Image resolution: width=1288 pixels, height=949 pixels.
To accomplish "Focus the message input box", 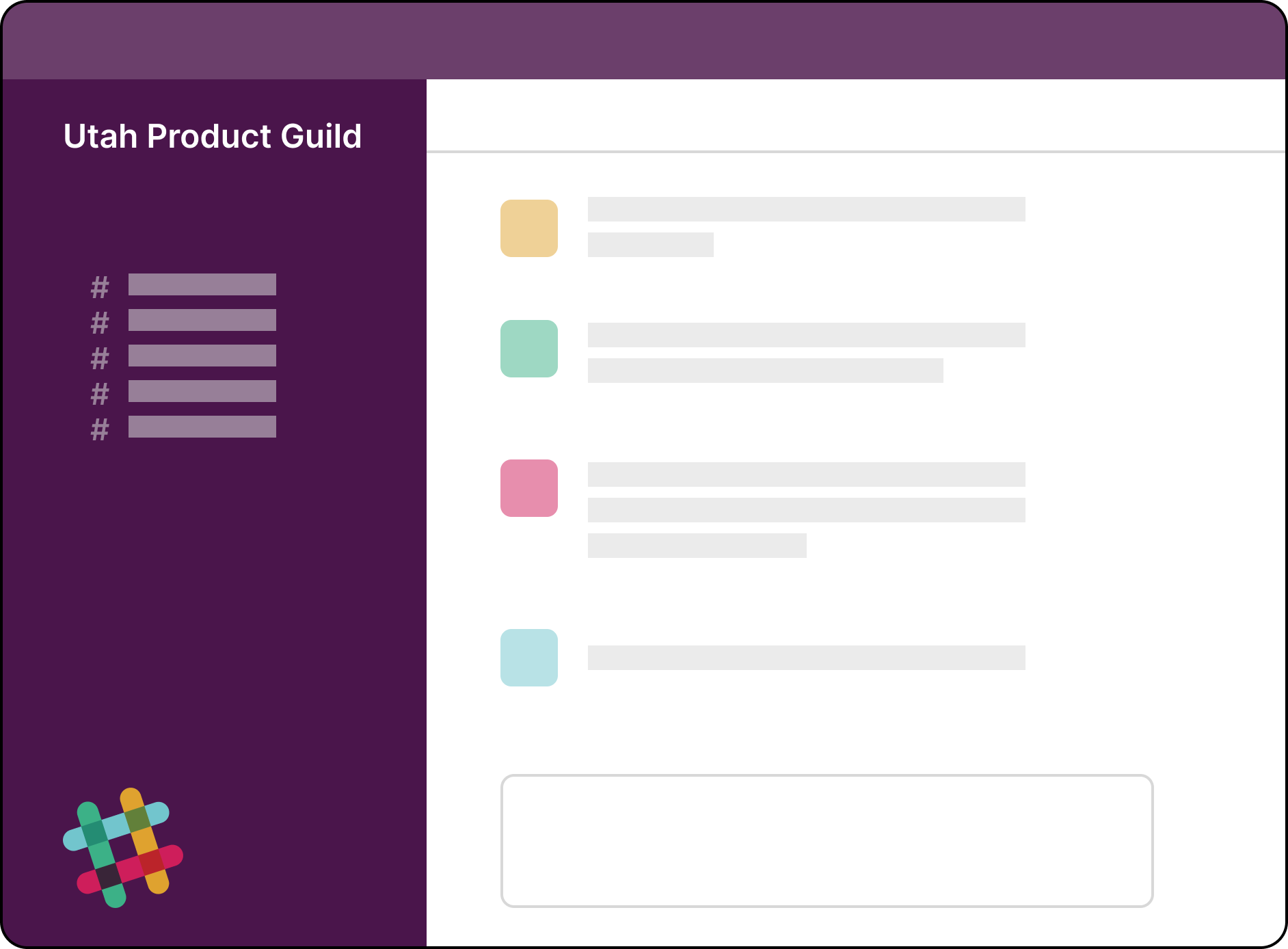I will click(827, 841).
